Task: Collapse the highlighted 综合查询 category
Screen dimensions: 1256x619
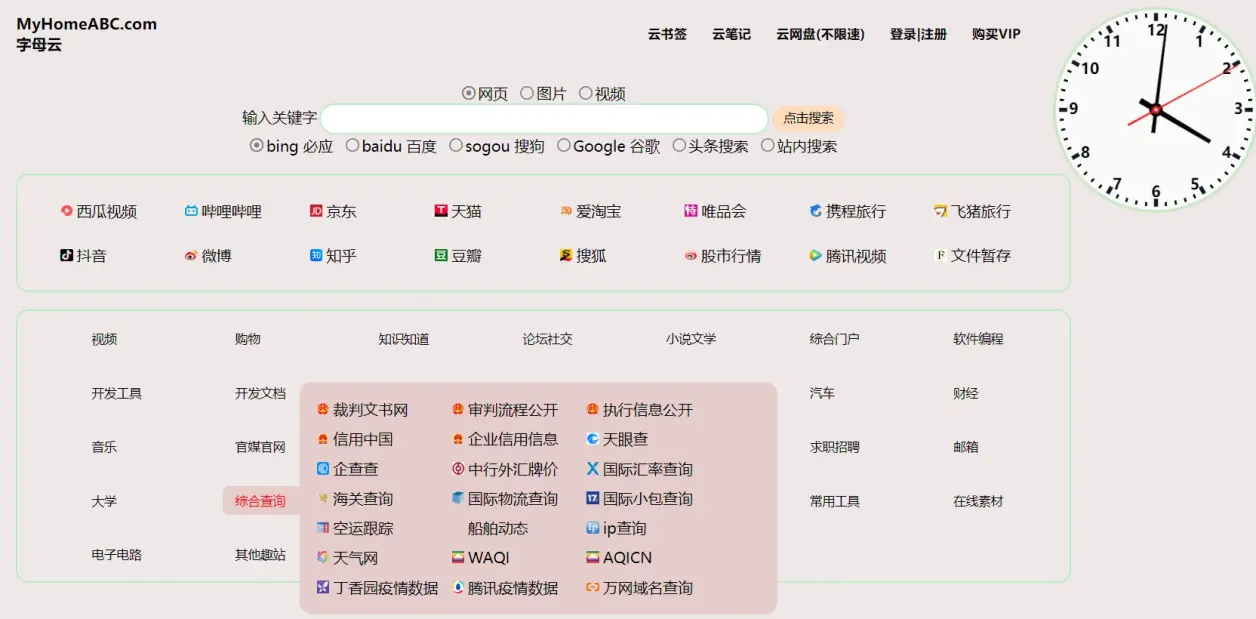Action: tap(260, 501)
